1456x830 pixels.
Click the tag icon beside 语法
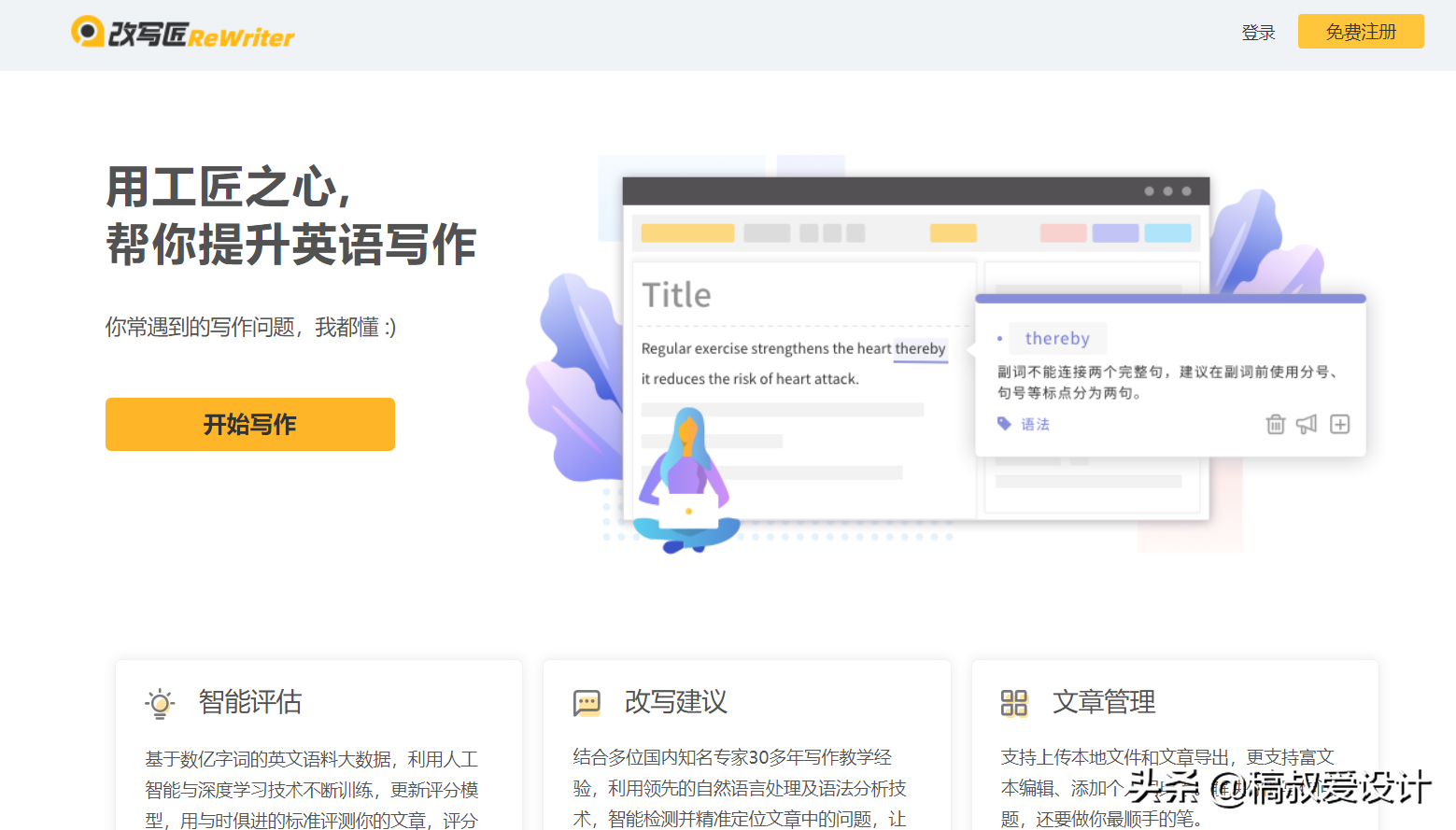(1003, 423)
